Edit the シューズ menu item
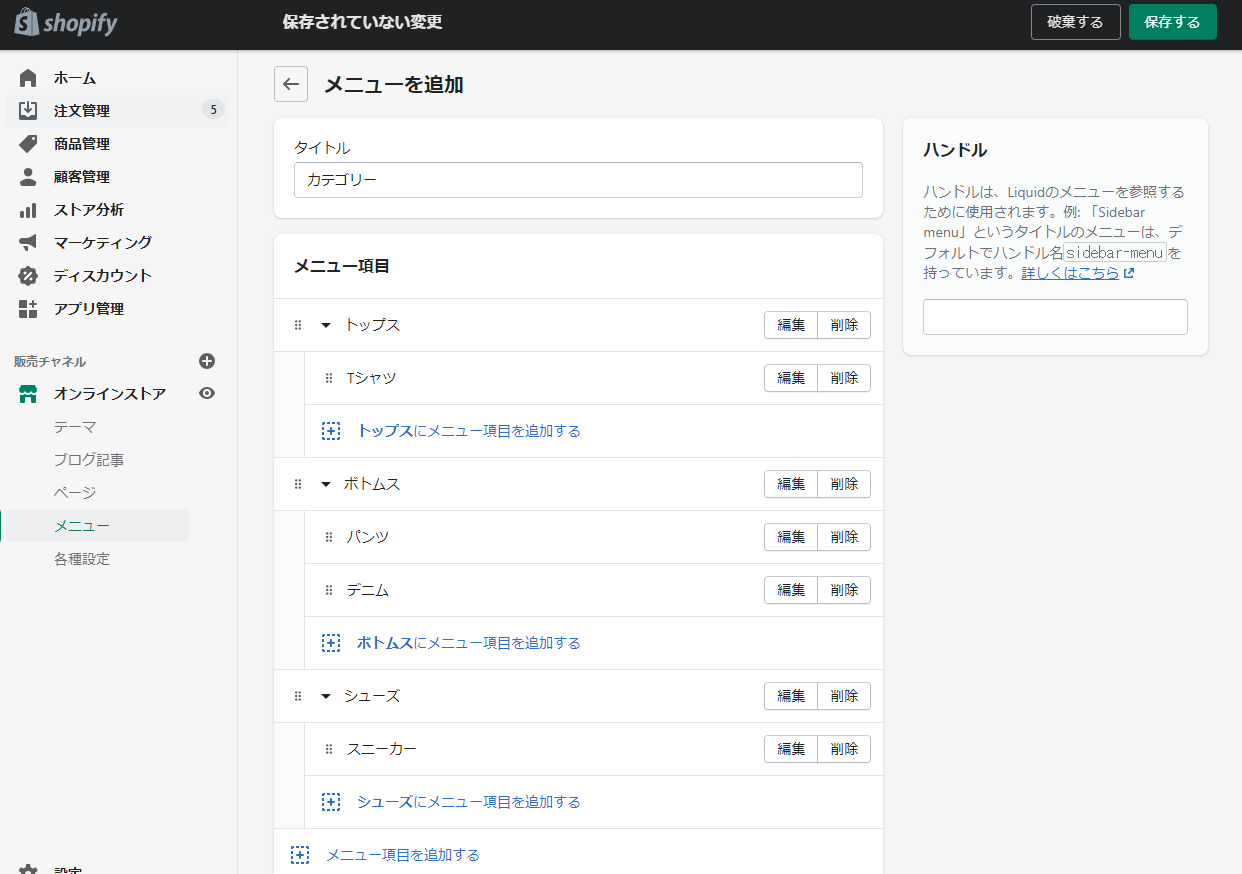The width and height of the screenshot is (1242, 874). coord(791,696)
